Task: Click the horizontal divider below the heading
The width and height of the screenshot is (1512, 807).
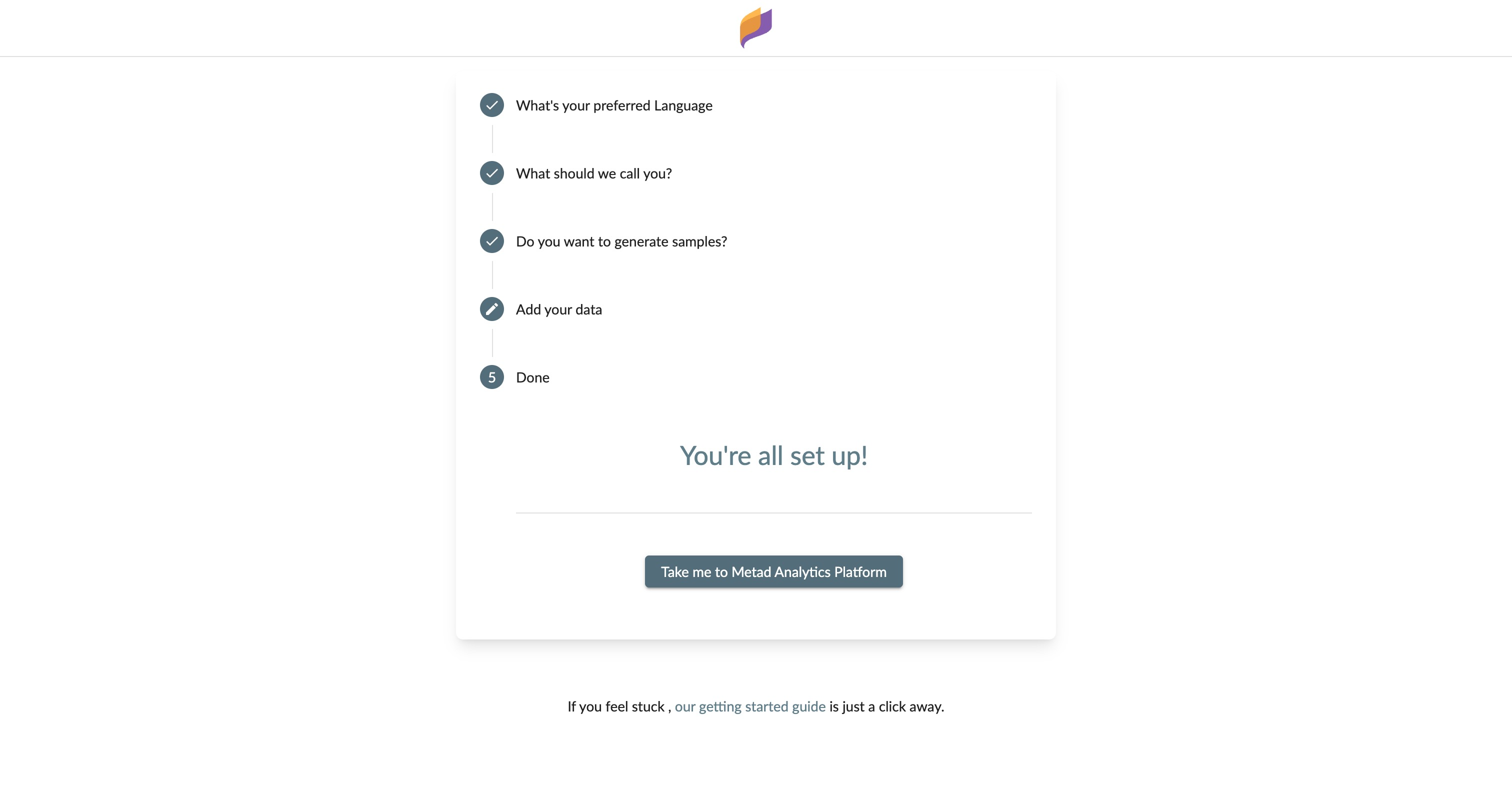Action: pos(773,513)
